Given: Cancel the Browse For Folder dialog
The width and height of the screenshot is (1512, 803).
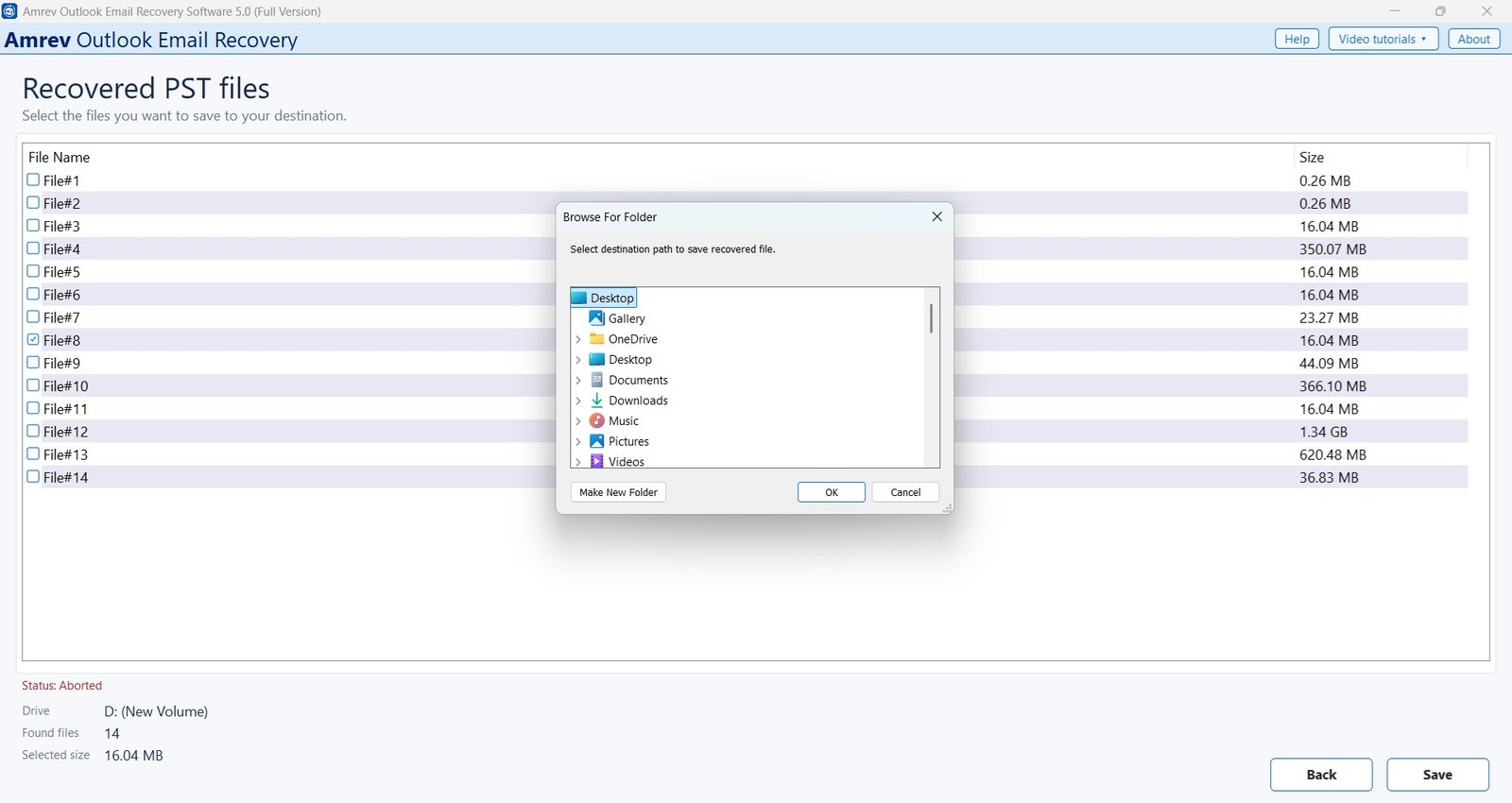Looking at the screenshot, I should (905, 492).
